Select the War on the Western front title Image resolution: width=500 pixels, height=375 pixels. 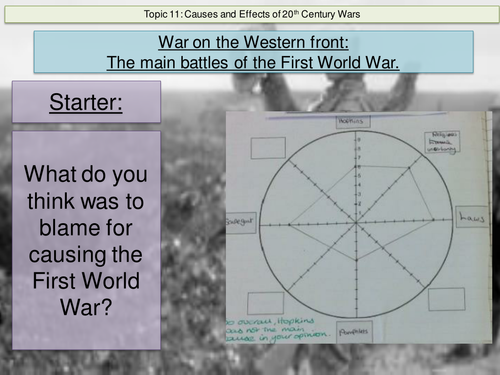pos(253,42)
